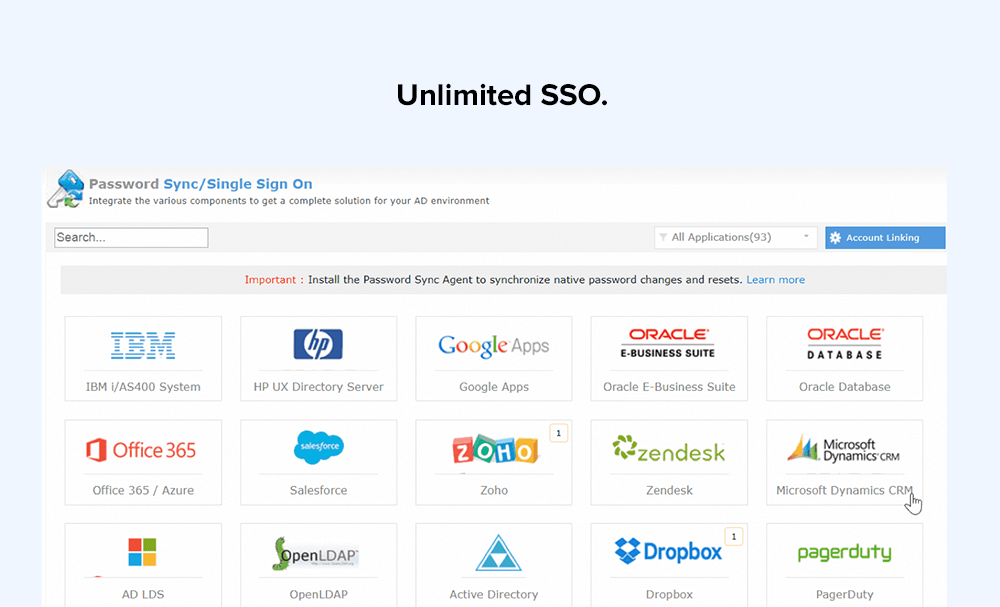Click the Office 365 logo
This screenshot has width=1000, height=607.
click(x=142, y=450)
